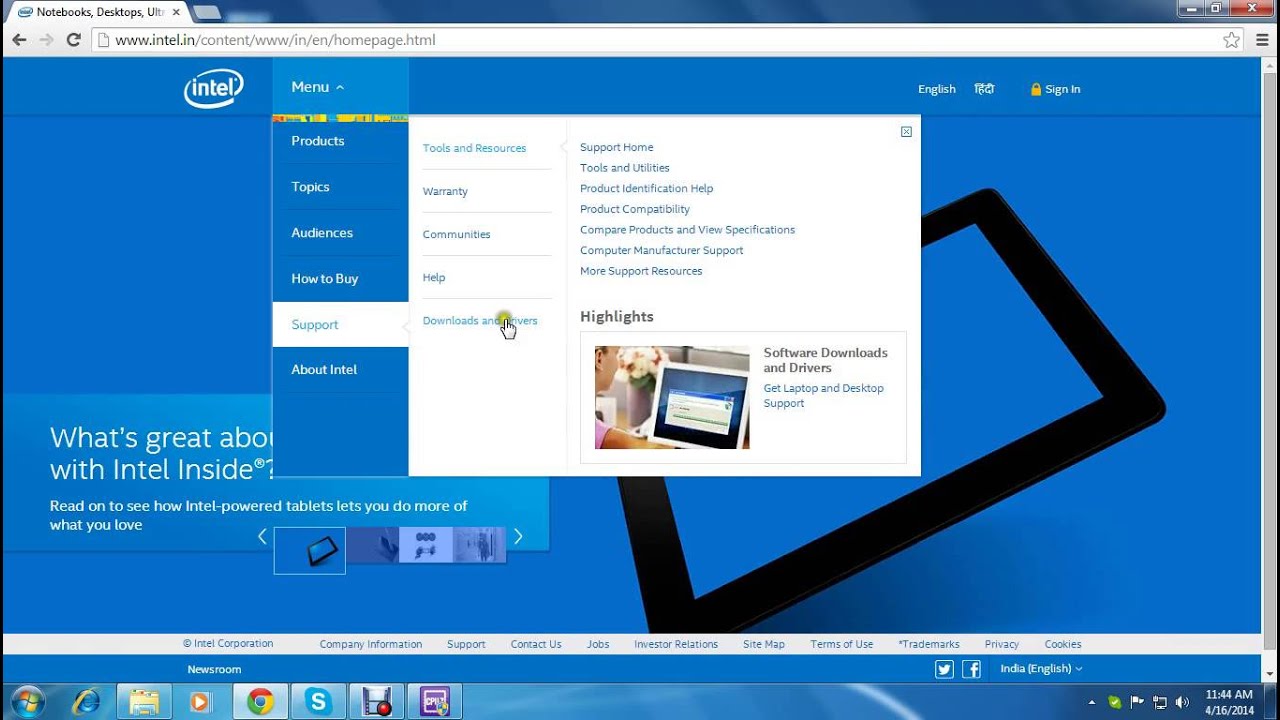This screenshot has height=720, width=1280.
Task: Open Skype from the taskbar
Action: coord(319,702)
